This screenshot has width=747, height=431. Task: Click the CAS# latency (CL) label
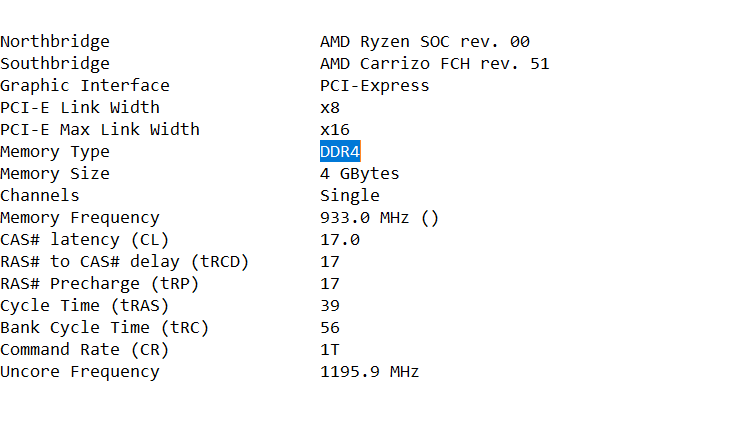coord(85,240)
